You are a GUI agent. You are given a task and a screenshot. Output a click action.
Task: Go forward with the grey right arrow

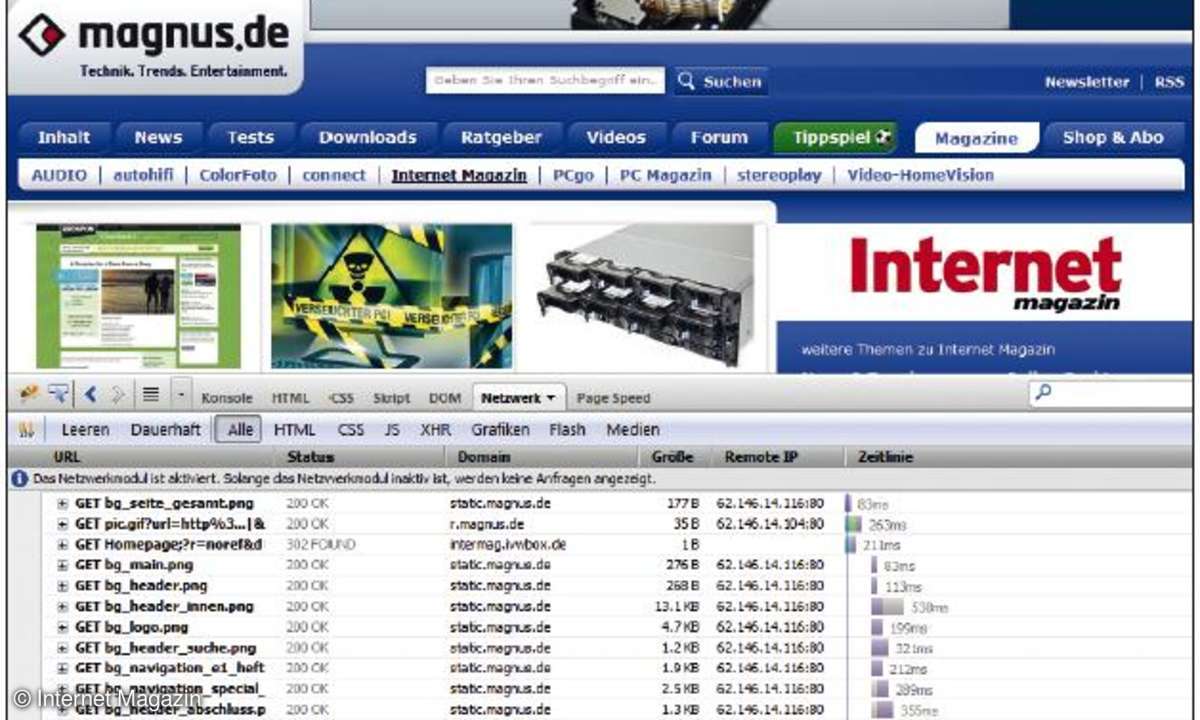point(118,395)
